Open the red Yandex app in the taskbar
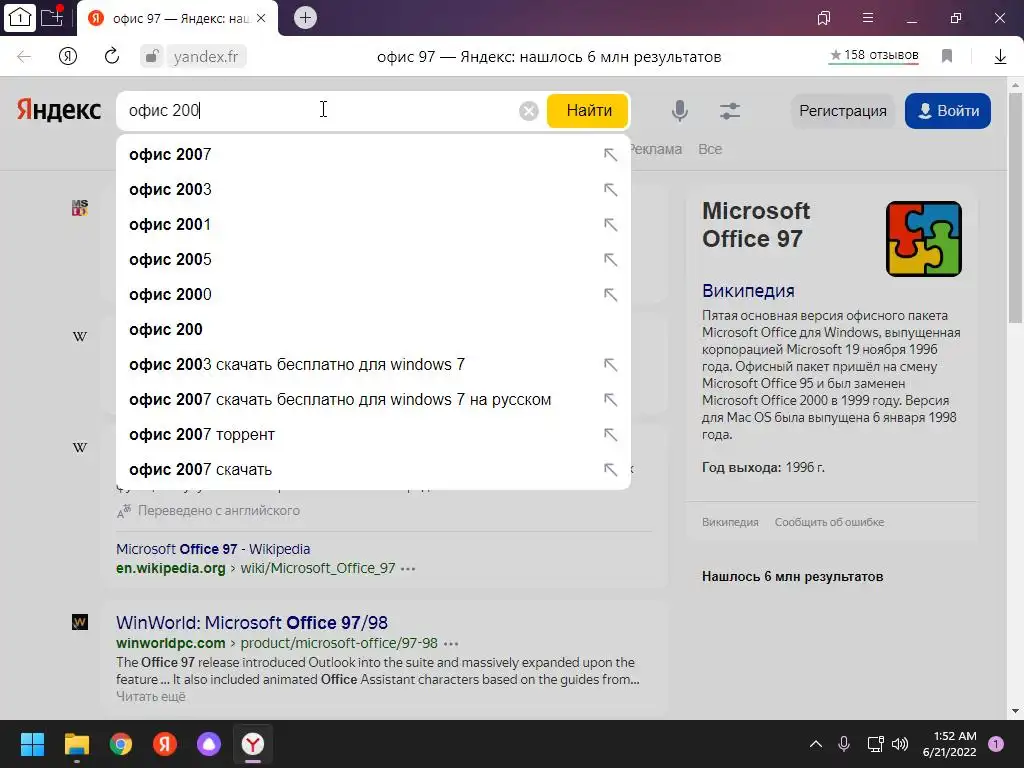This screenshot has width=1024, height=768. click(165, 744)
